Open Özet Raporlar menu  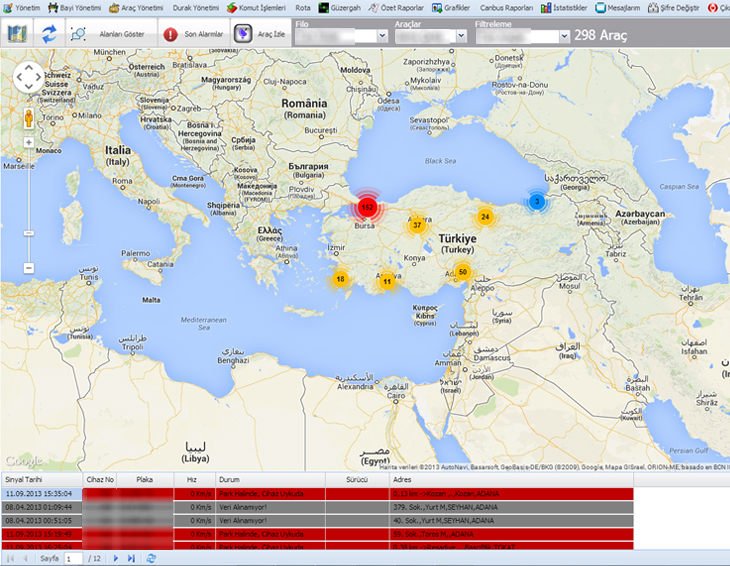coord(396,7)
